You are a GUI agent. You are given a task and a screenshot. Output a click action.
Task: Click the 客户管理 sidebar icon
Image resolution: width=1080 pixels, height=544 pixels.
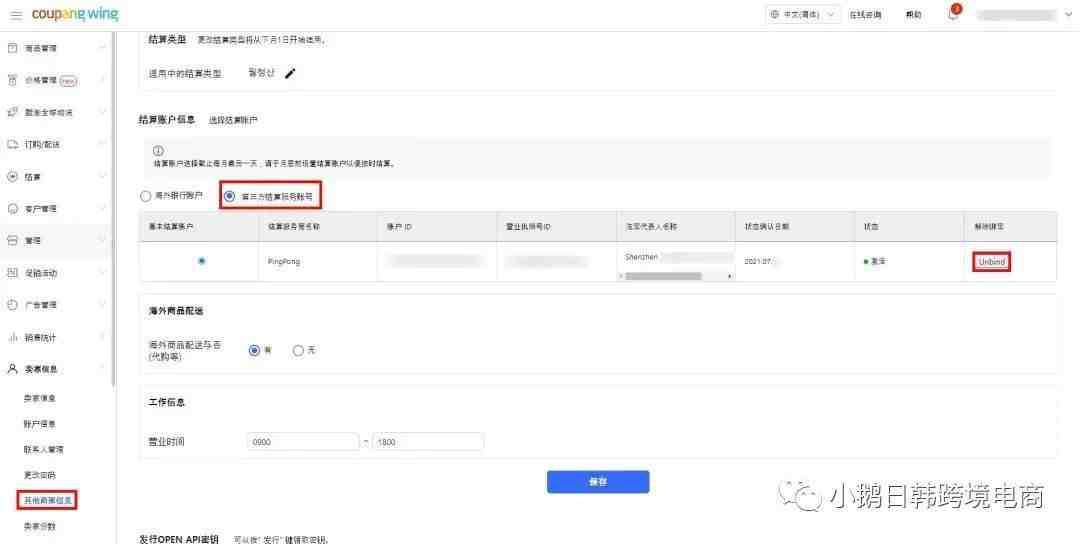(12, 209)
